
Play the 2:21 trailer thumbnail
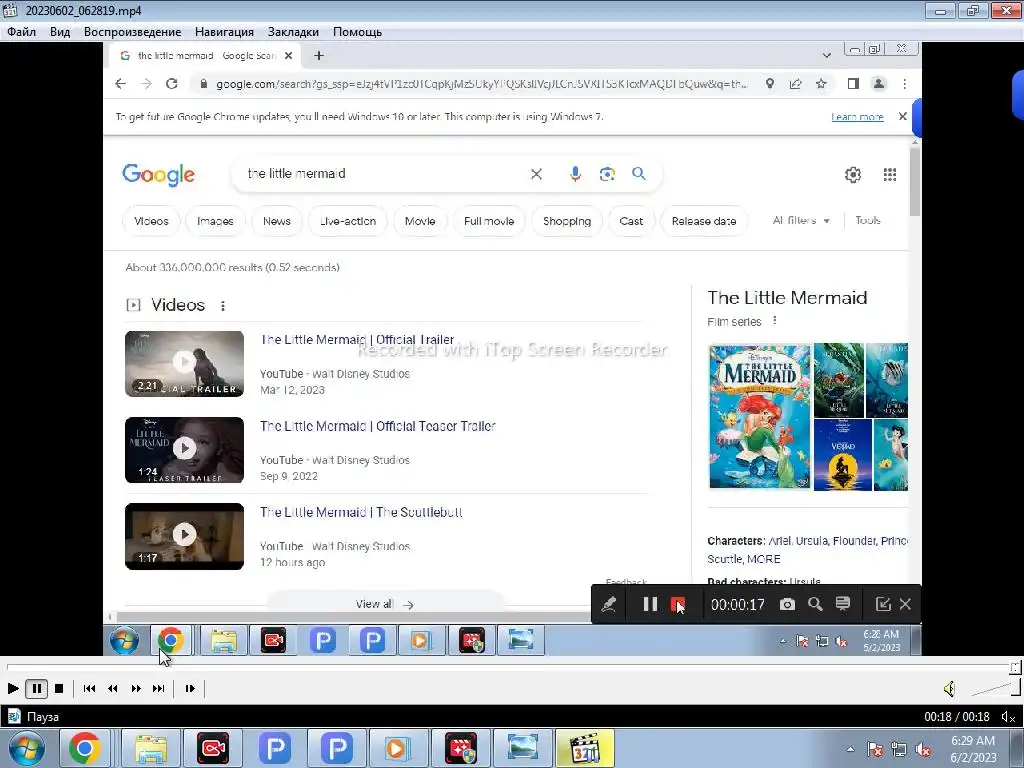pyautogui.click(x=184, y=364)
